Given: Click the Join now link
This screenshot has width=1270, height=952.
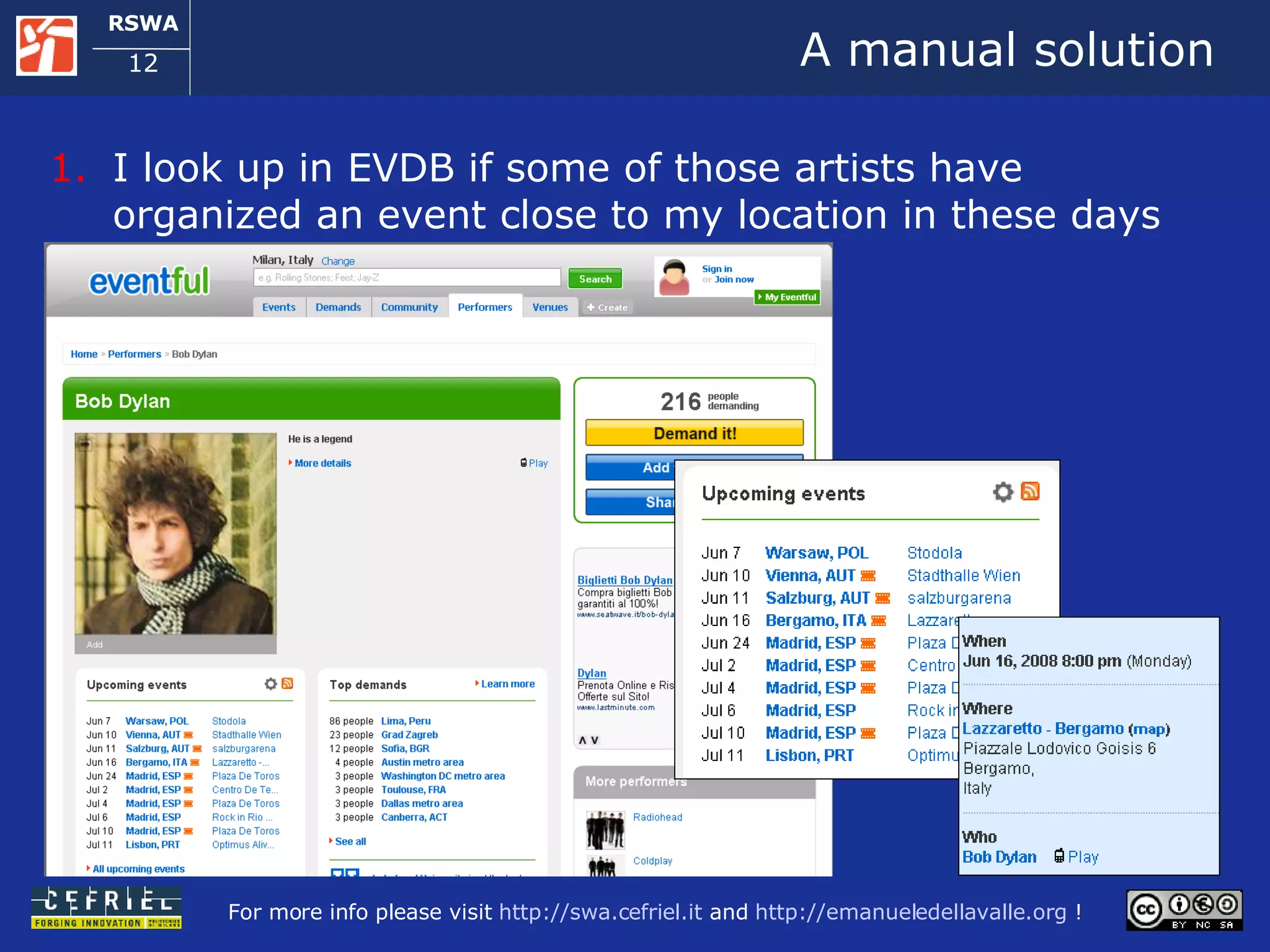Looking at the screenshot, I should [734, 280].
